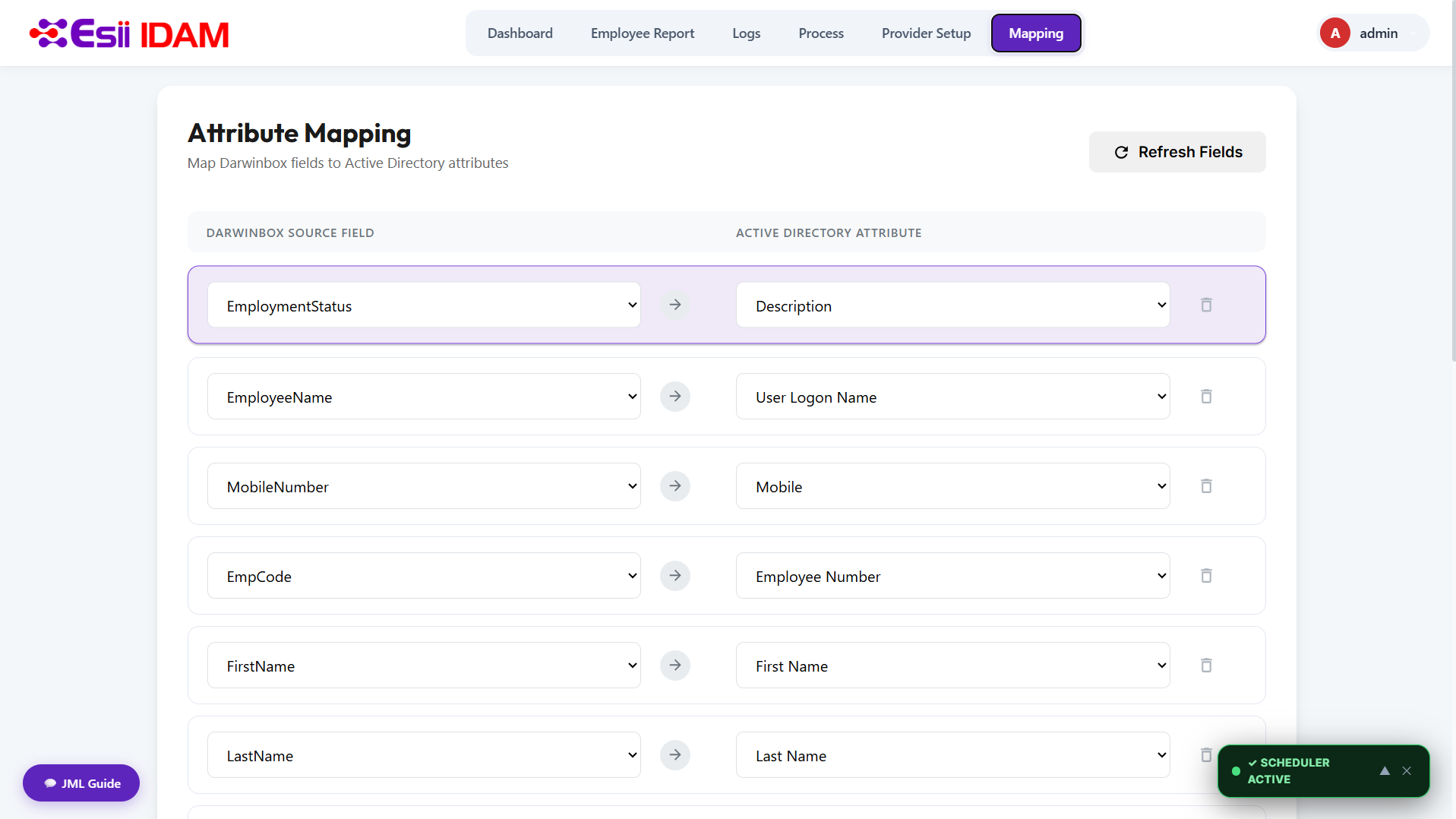This screenshot has width=1456, height=819.
Task: Collapse the Scheduler Active notification
Action: coord(1385,770)
